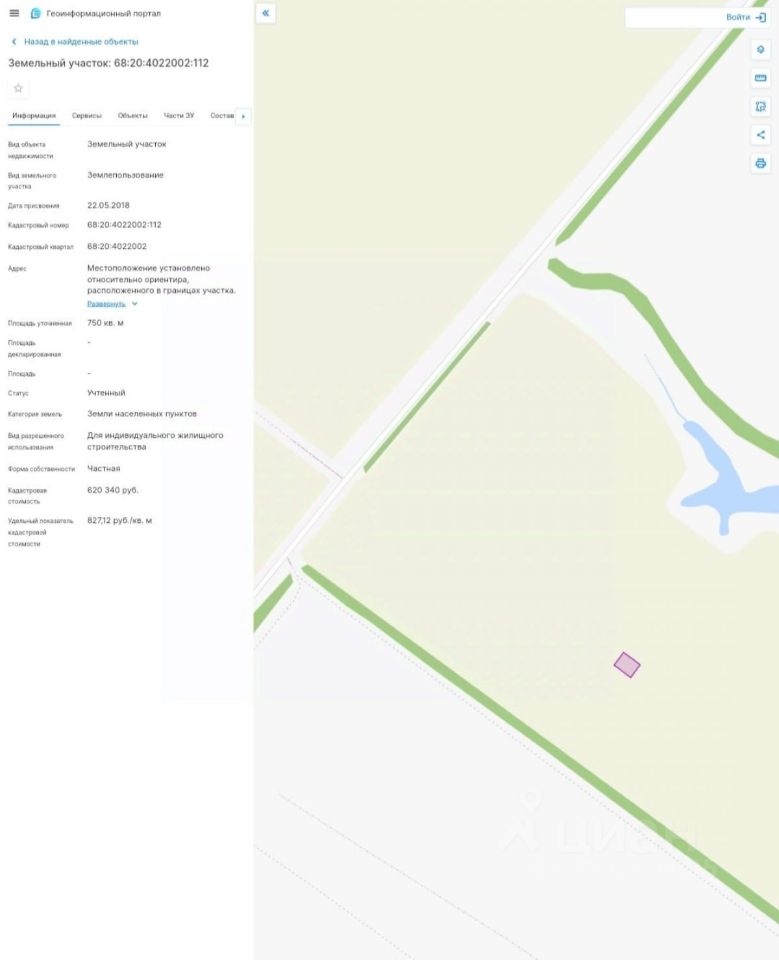Image resolution: width=779 pixels, height=960 pixels.
Task: Select the Информация tab
Action: 34,116
